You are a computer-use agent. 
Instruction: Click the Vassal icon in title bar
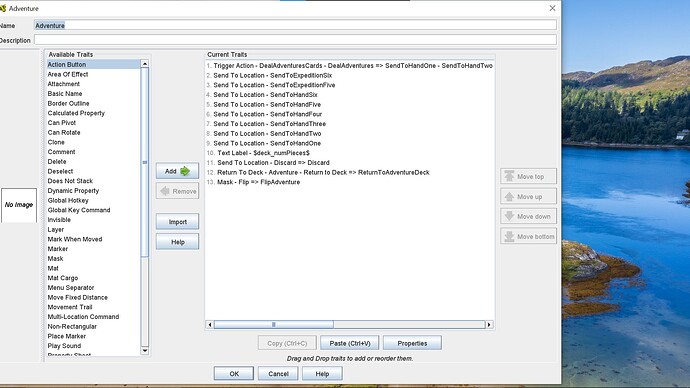click(3, 8)
